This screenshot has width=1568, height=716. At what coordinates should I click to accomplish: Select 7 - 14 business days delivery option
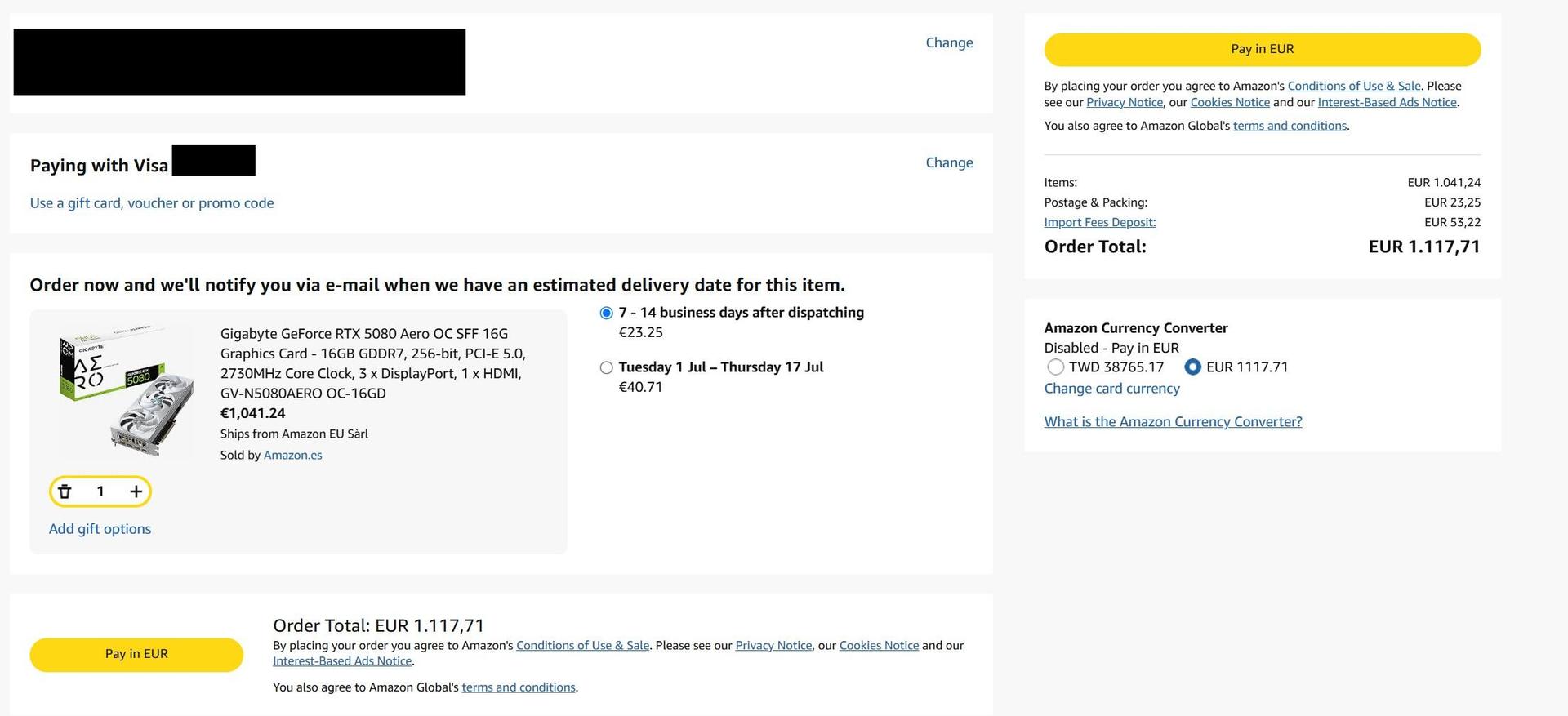pos(606,313)
